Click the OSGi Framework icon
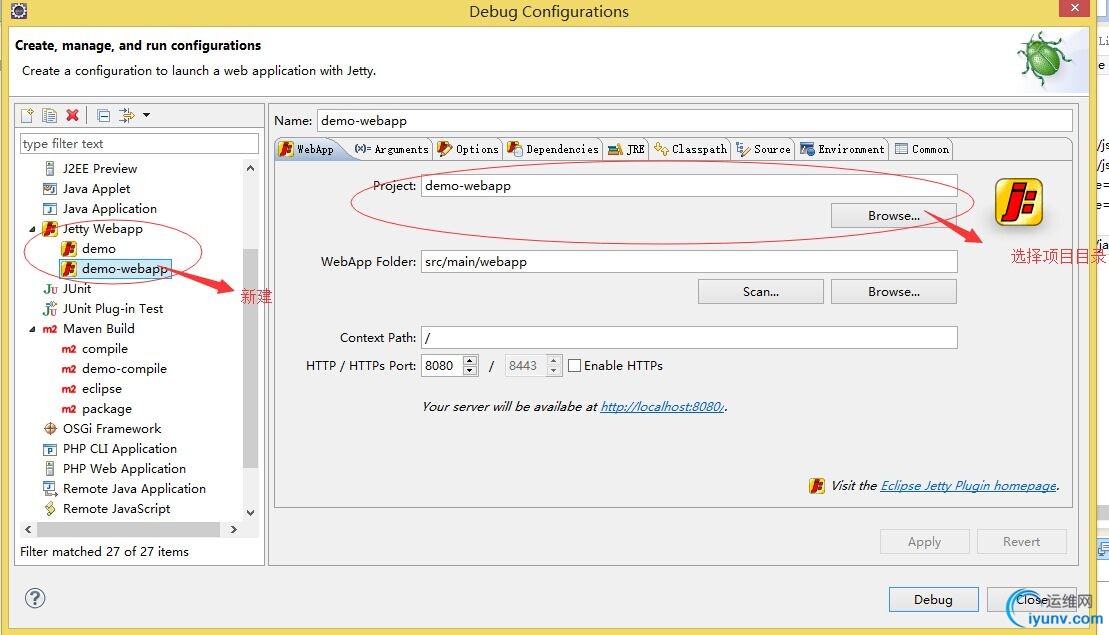This screenshot has width=1109, height=635. 50,429
